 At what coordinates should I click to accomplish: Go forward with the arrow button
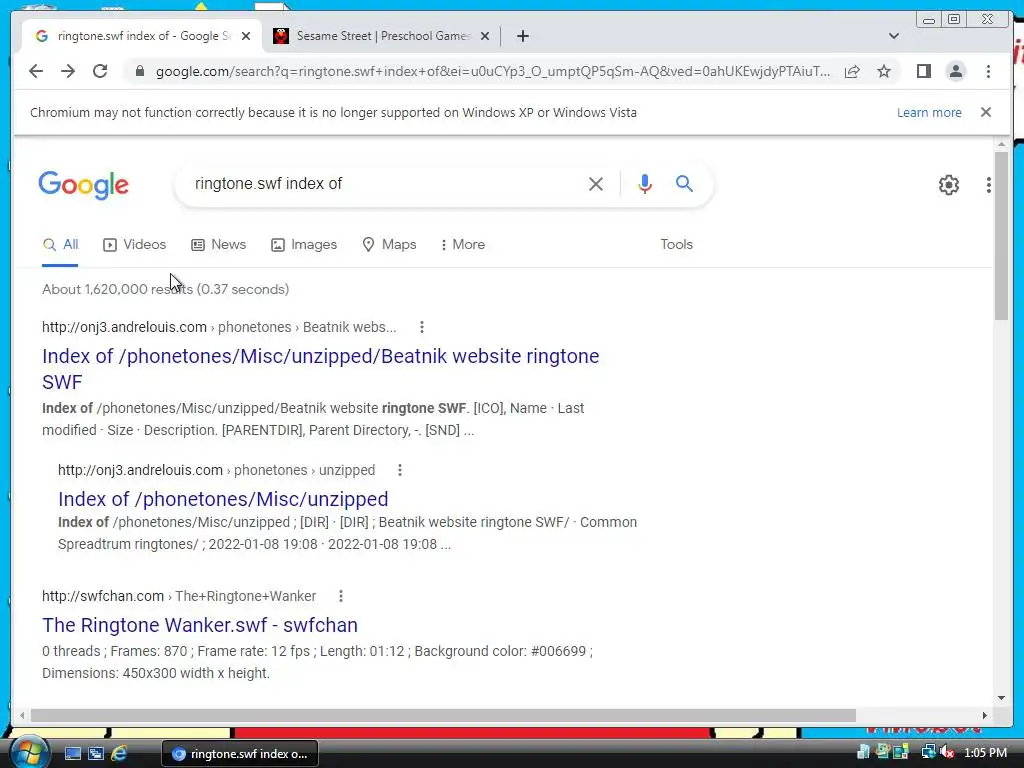coord(68,71)
